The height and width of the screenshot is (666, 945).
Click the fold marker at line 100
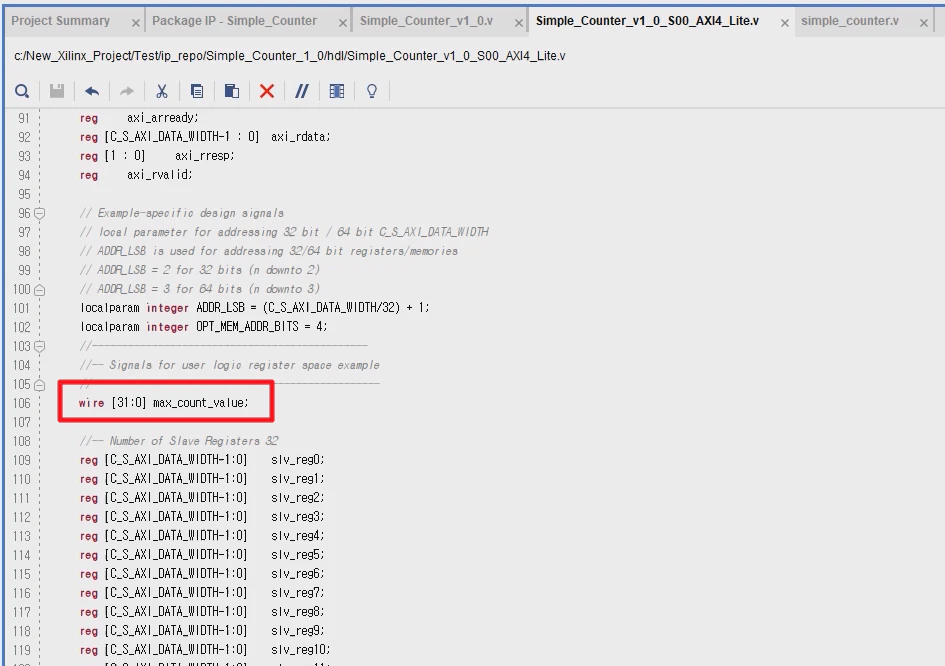coord(40,290)
